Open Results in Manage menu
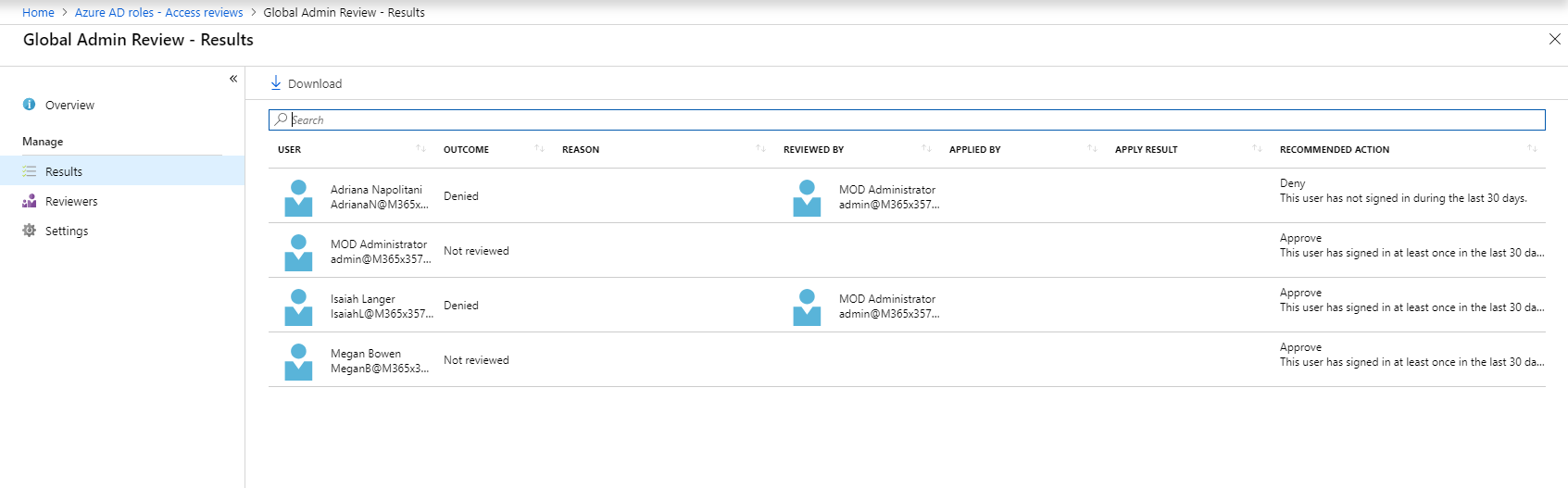The width and height of the screenshot is (1568, 488). tap(64, 171)
